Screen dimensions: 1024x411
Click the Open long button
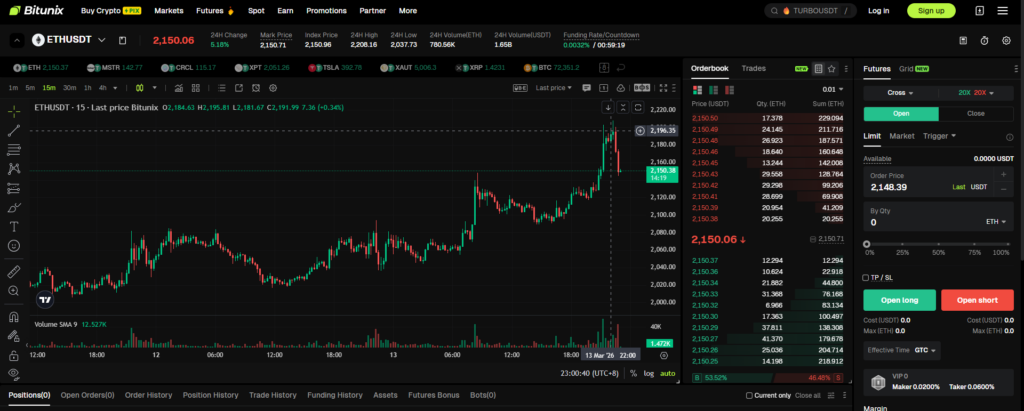899,300
